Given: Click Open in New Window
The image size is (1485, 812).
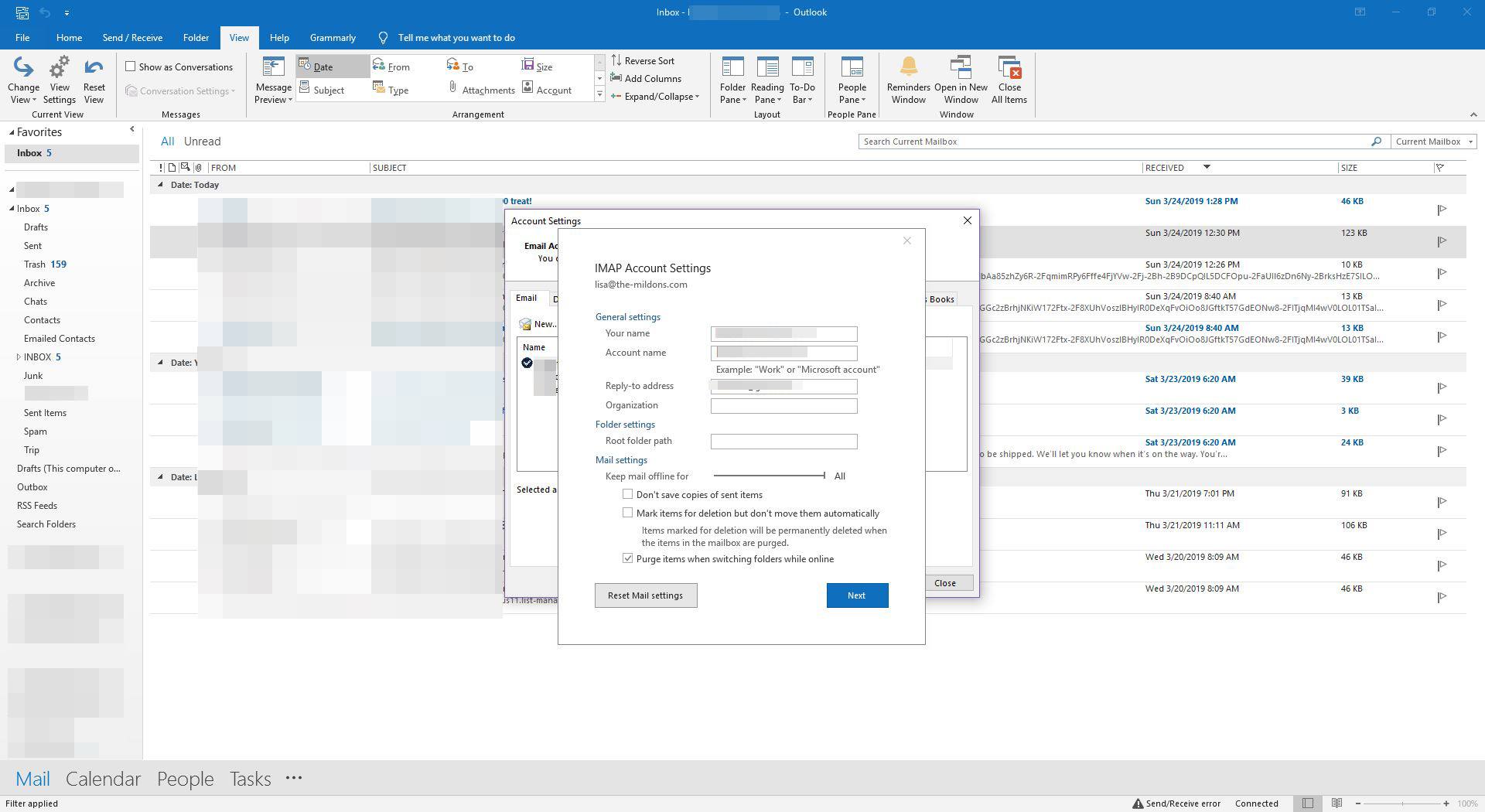Looking at the screenshot, I should click(x=961, y=80).
